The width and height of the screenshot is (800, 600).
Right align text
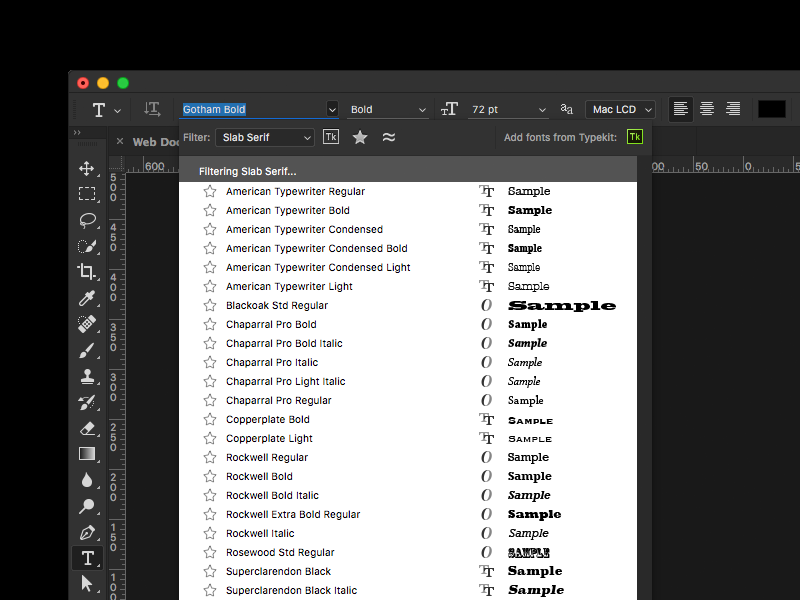tap(733, 109)
